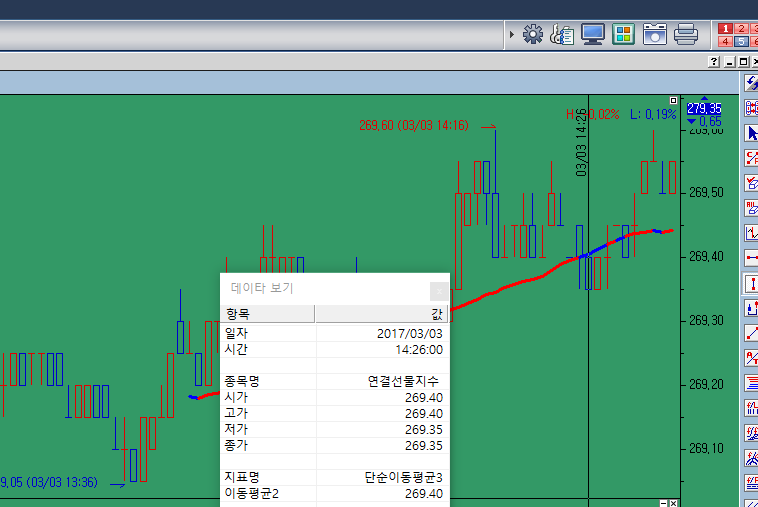Open settings via the gear icon
The height and width of the screenshot is (507, 758).
point(533,34)
